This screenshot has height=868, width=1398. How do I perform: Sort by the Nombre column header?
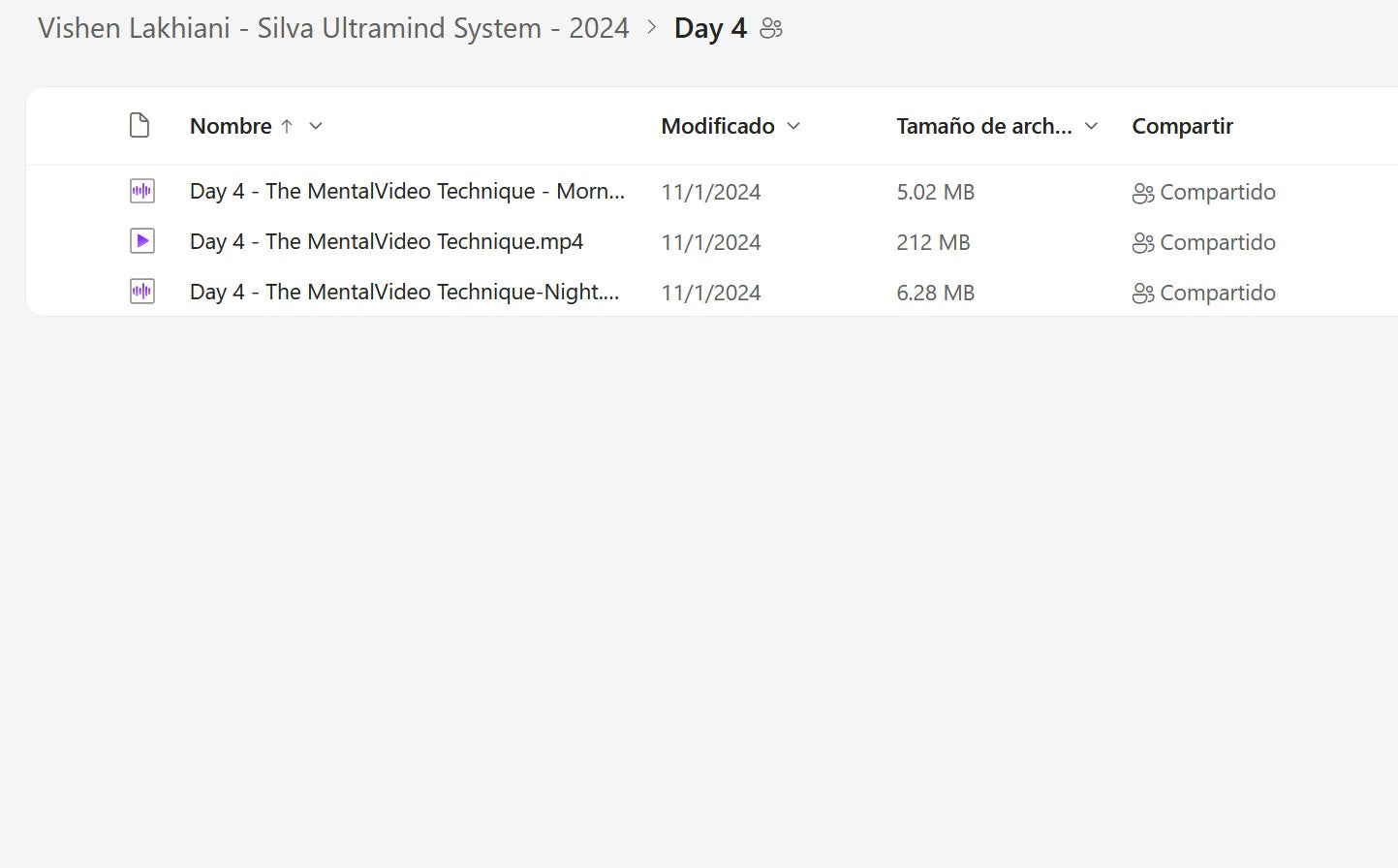coord(231,126)
